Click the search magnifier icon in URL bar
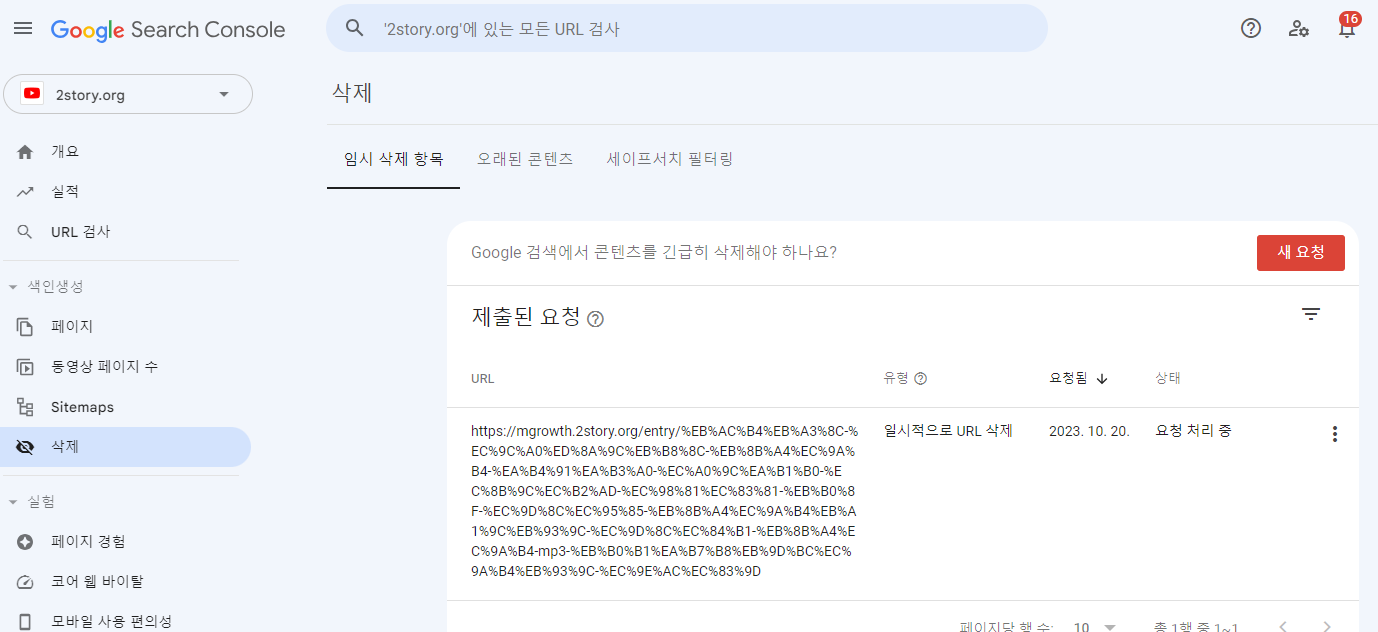This screenshot has width=1378, height=632. click(354, 28)
